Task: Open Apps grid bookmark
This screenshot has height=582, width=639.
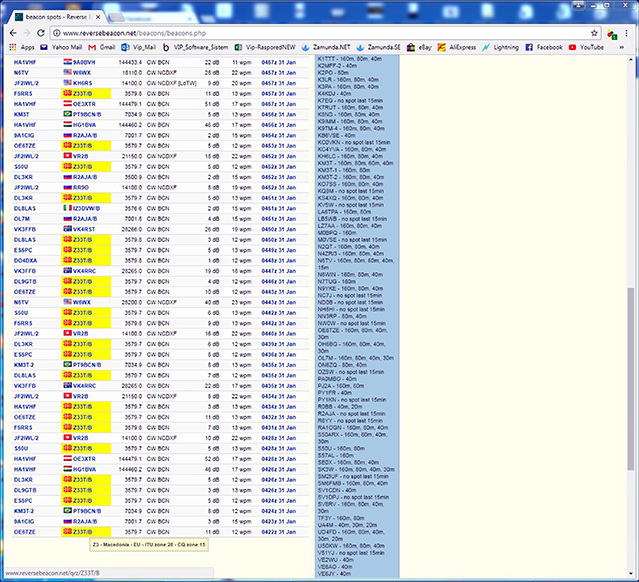Action: pyautogui.click(x=22, y=47)
